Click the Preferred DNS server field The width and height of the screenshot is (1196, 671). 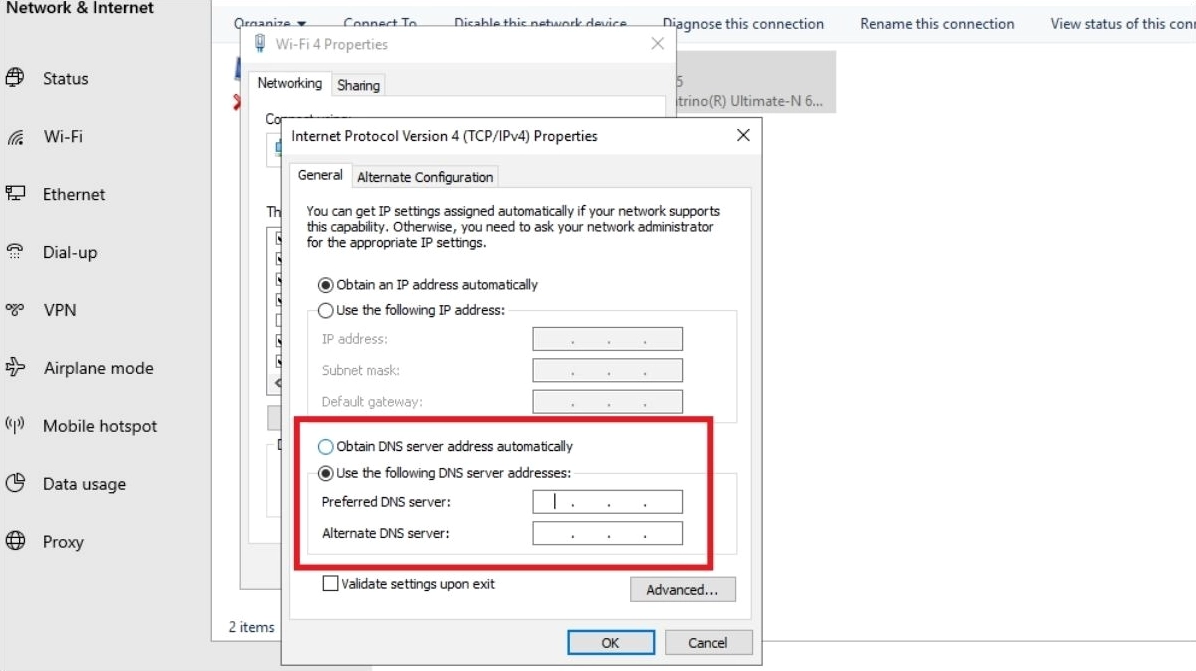coord(607,502)
